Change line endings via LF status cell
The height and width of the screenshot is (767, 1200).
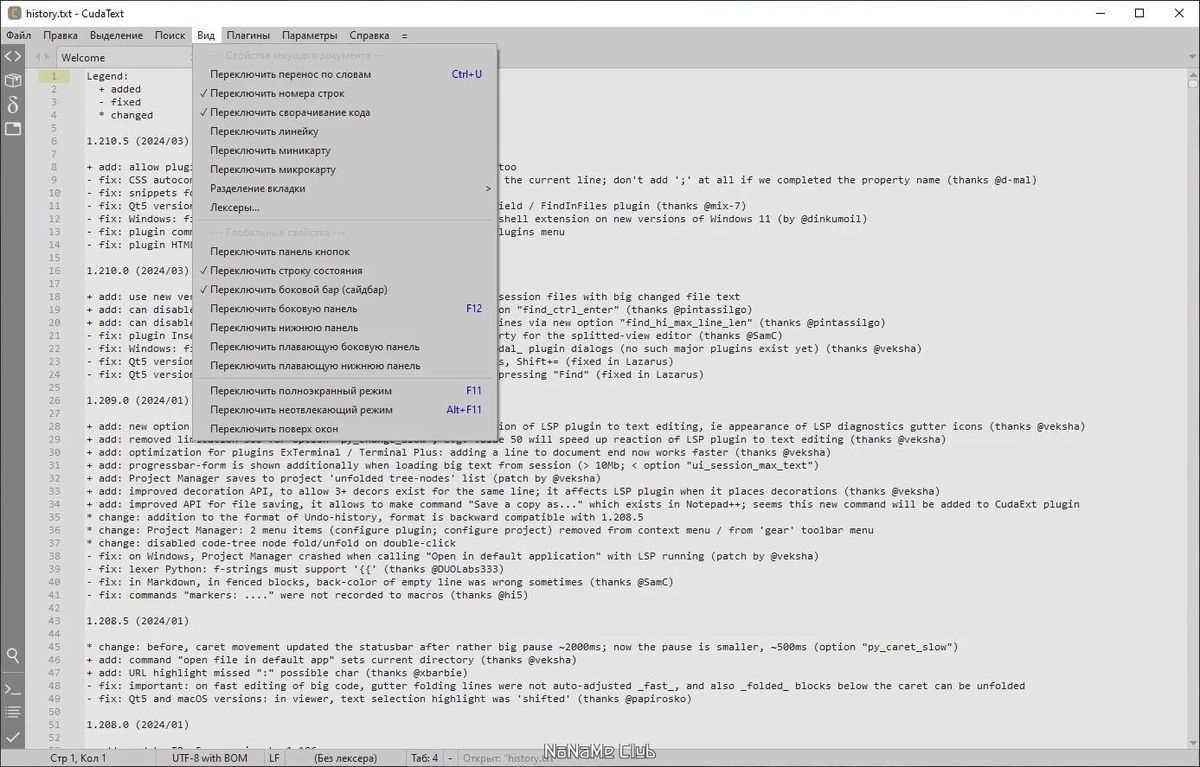point(274,758)
